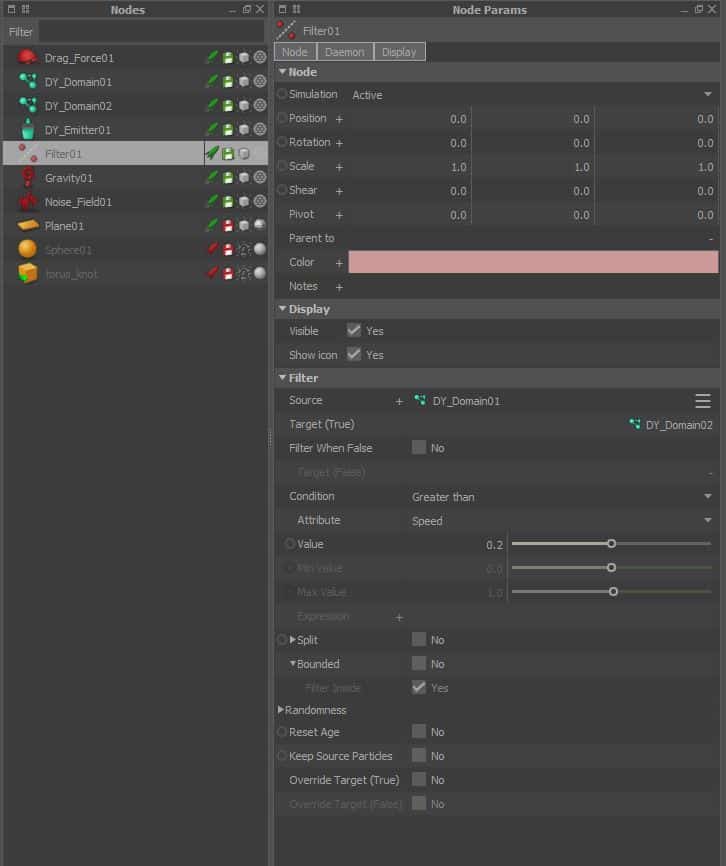Enable the Keep Source Particles checkbox
The image size is (726, 866).
(419, 756)
